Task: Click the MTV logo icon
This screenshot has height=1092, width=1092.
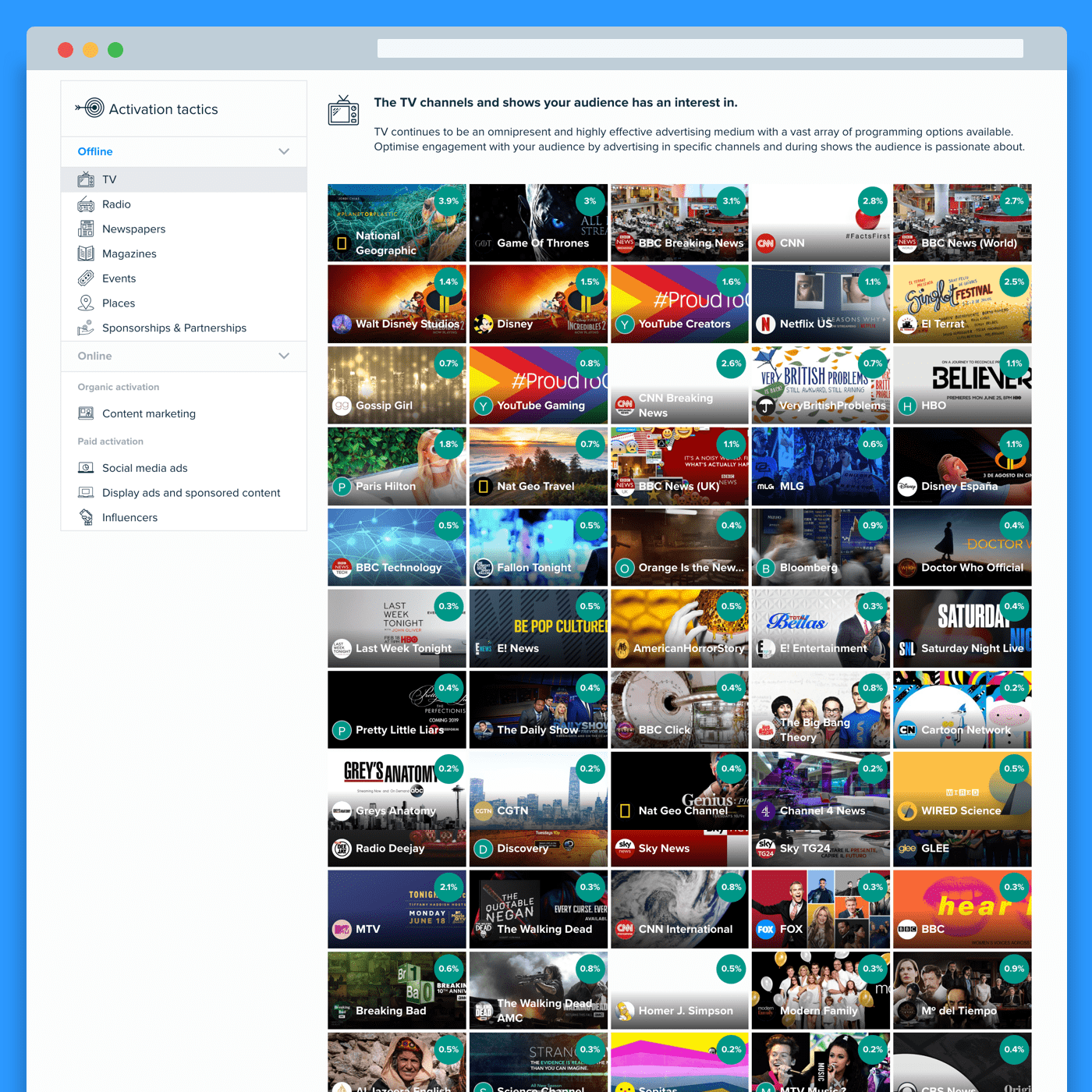Action: click(342, 929)
